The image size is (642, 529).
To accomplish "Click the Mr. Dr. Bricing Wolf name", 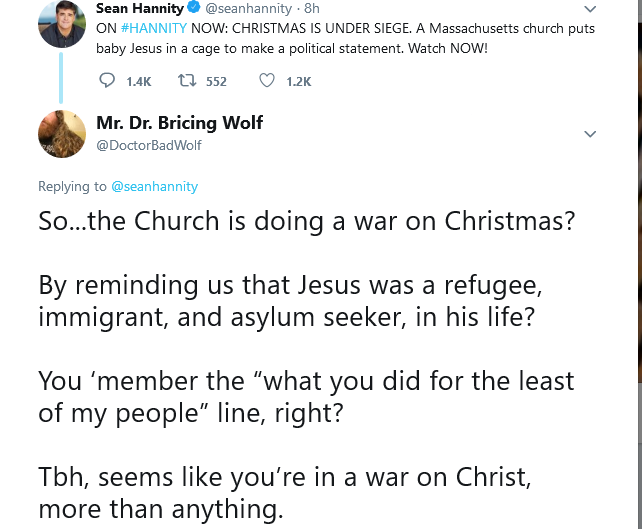I will pyautogui.click(x=180, y=123).
